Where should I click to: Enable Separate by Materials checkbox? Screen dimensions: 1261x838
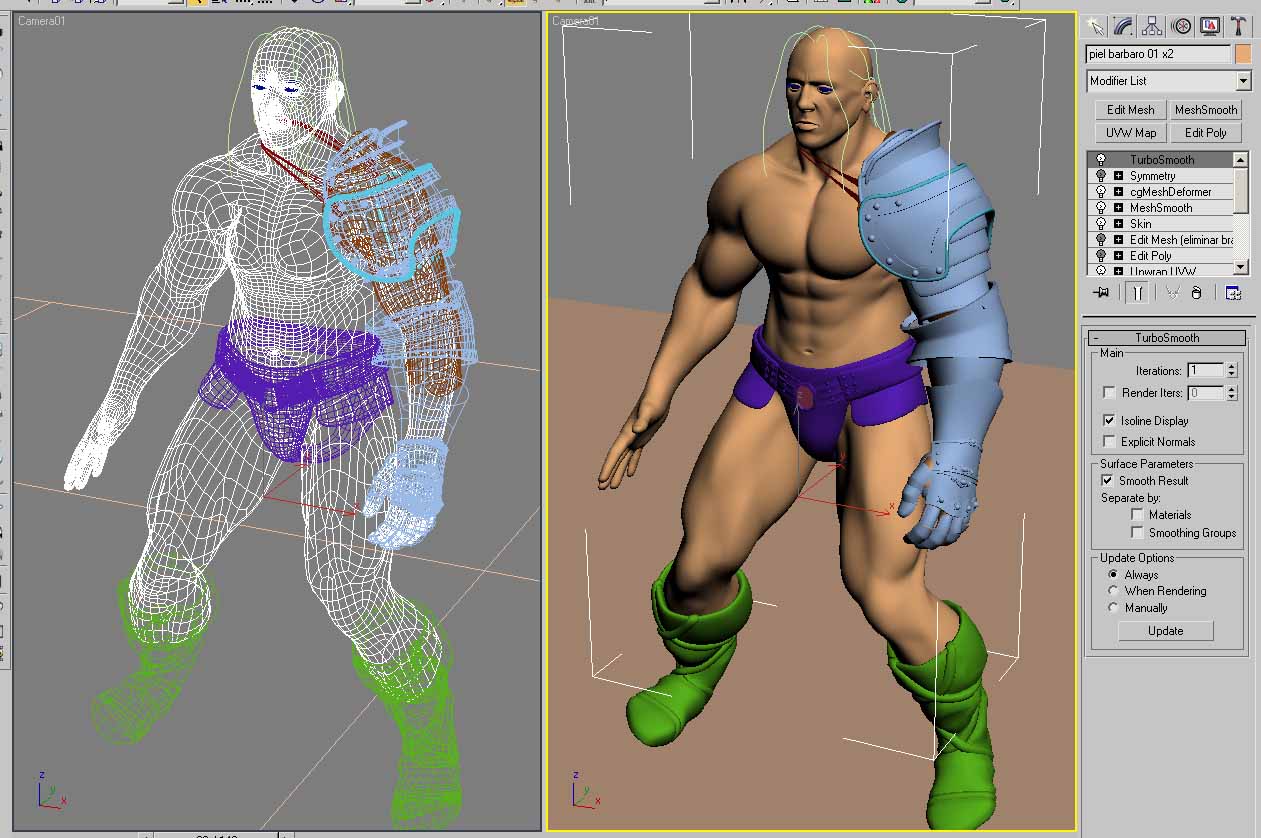[1138, 514]
